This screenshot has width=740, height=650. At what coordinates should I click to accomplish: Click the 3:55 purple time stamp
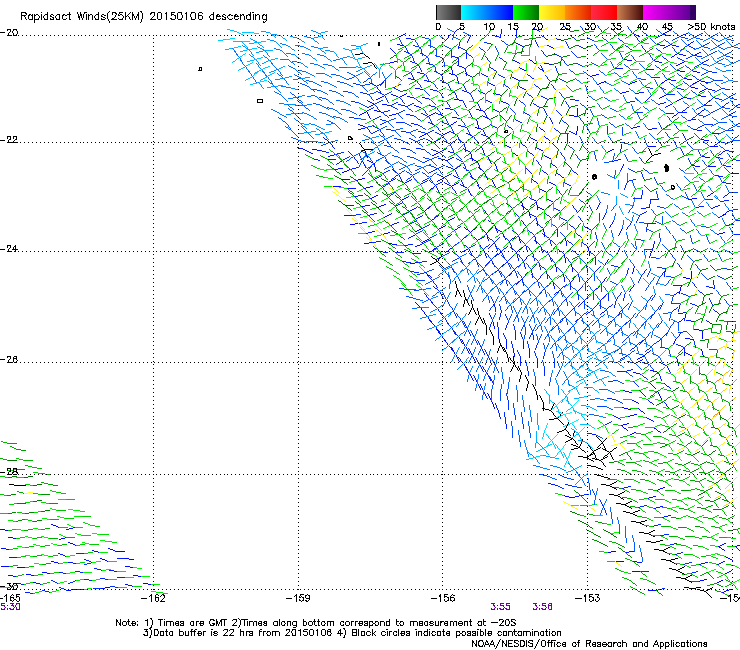point(500,607)
